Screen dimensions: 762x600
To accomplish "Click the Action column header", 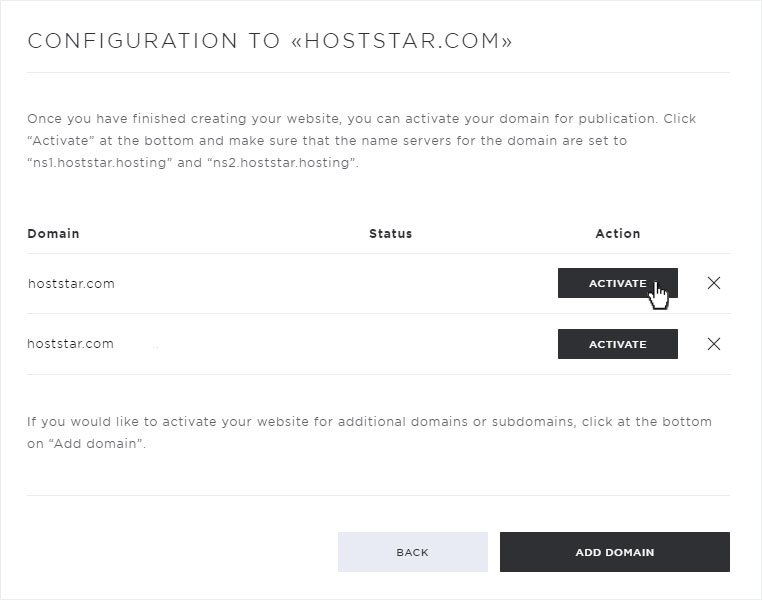I will (x=618, y=234).
